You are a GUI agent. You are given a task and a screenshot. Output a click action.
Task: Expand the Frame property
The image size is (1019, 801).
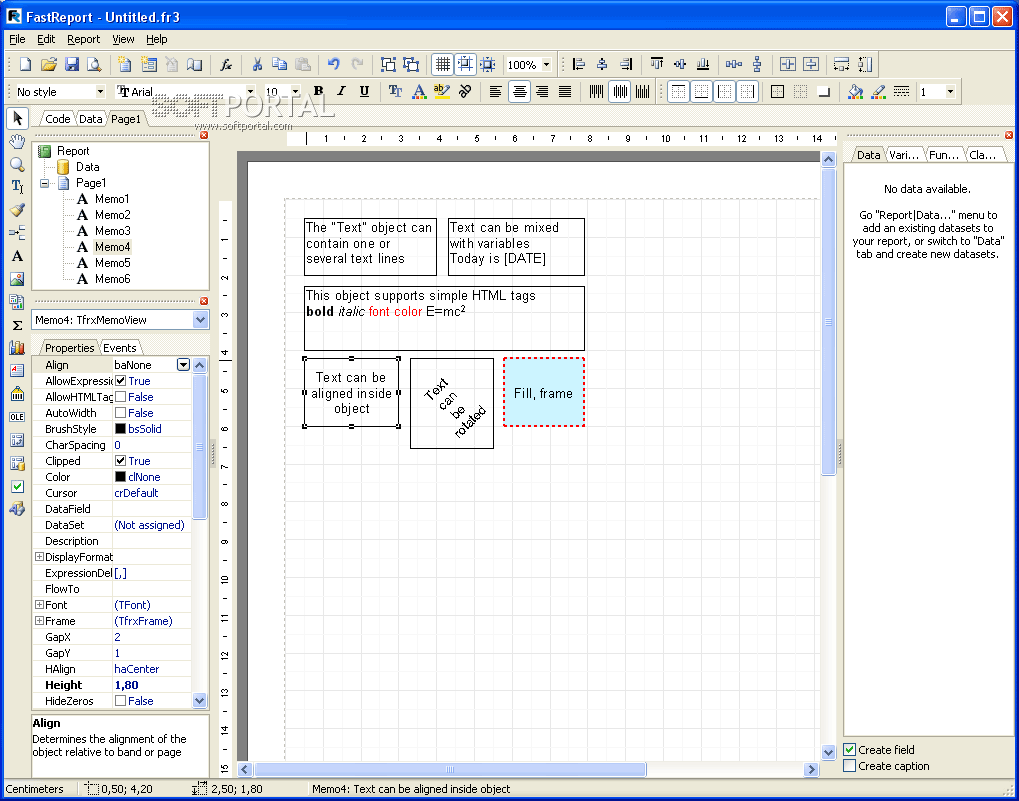(x=39, y=620)
